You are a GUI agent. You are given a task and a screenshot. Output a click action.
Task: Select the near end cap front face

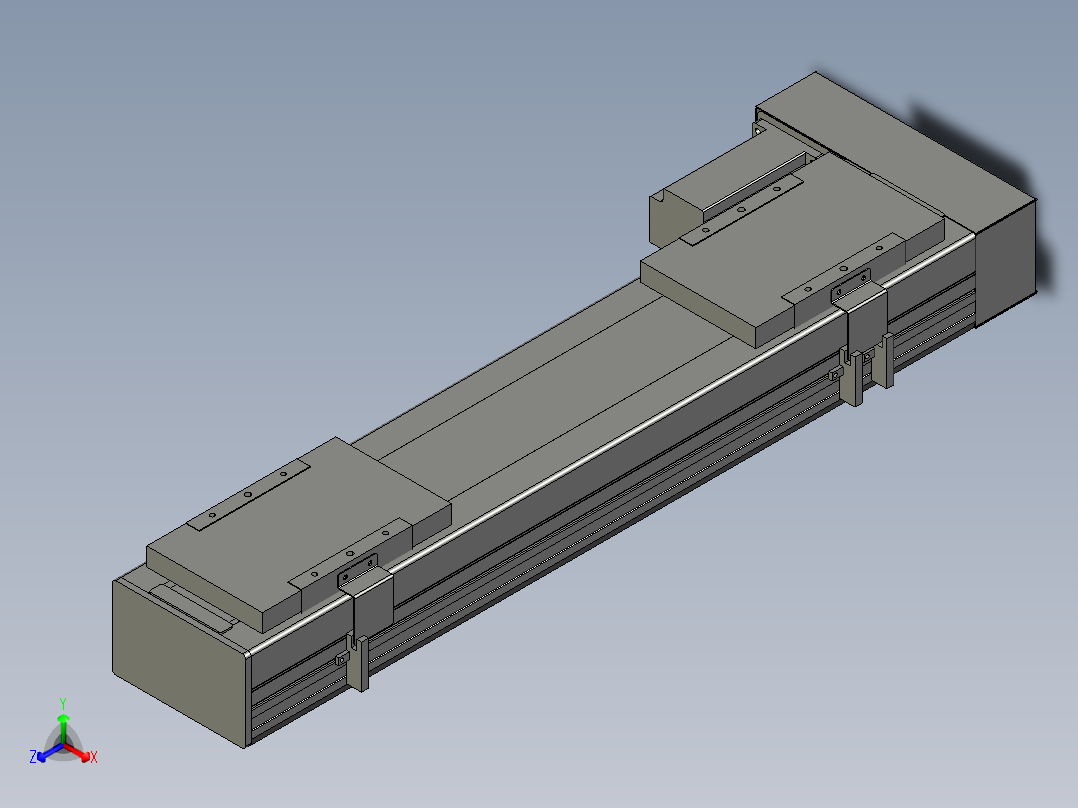(x=180, y=664)
